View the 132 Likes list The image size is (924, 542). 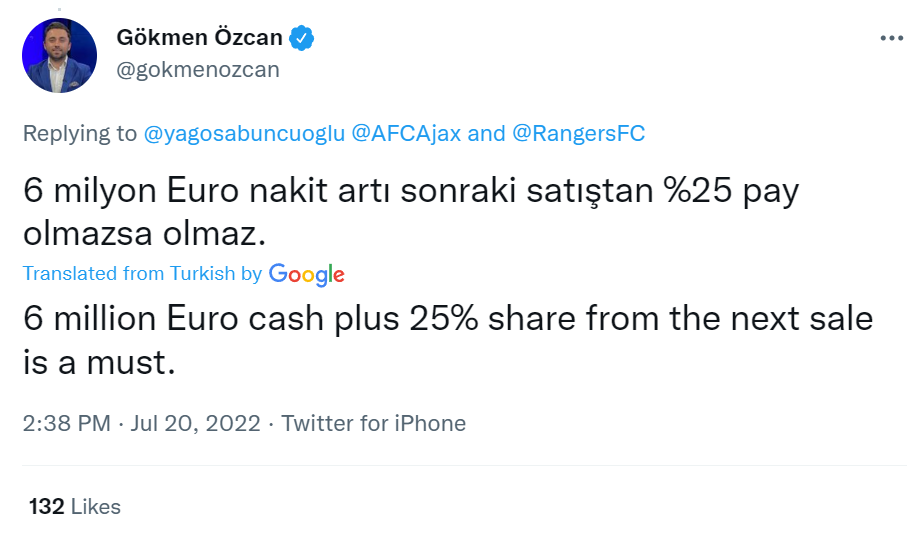pos(75,507)
